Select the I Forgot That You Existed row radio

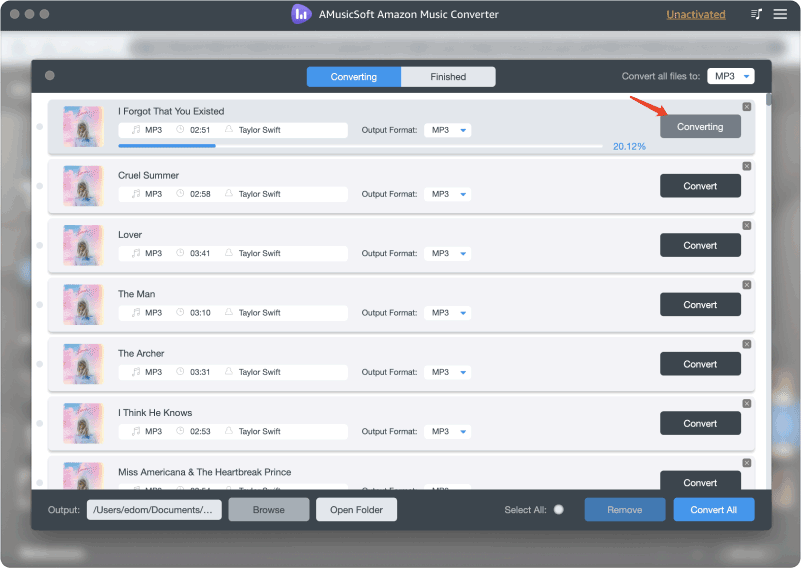pyautogui.click(x=39, y=127)
